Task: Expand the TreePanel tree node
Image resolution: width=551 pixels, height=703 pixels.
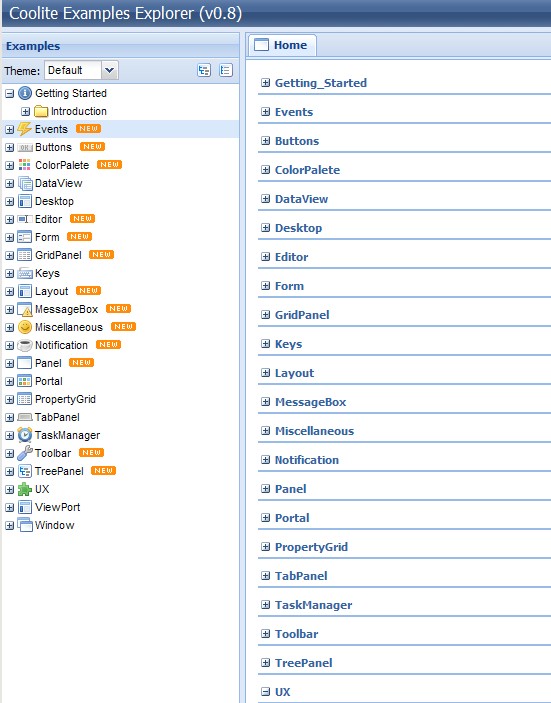Action: click(9, 472)
